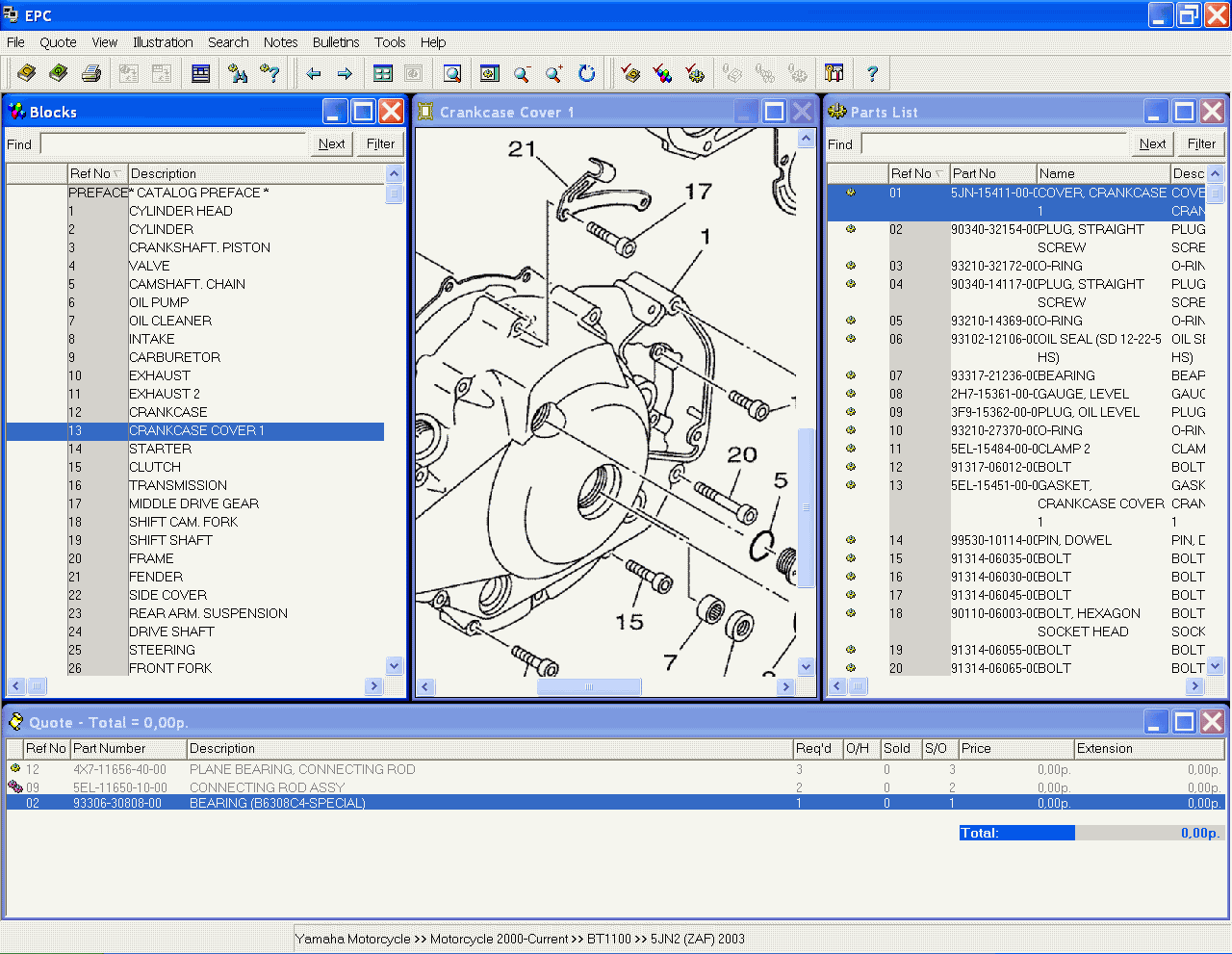The height and width of the screenshot is (954, 1232).
Task: Click the tile windows layout icon
Action: pyautogui.click(x=383, y=73)
